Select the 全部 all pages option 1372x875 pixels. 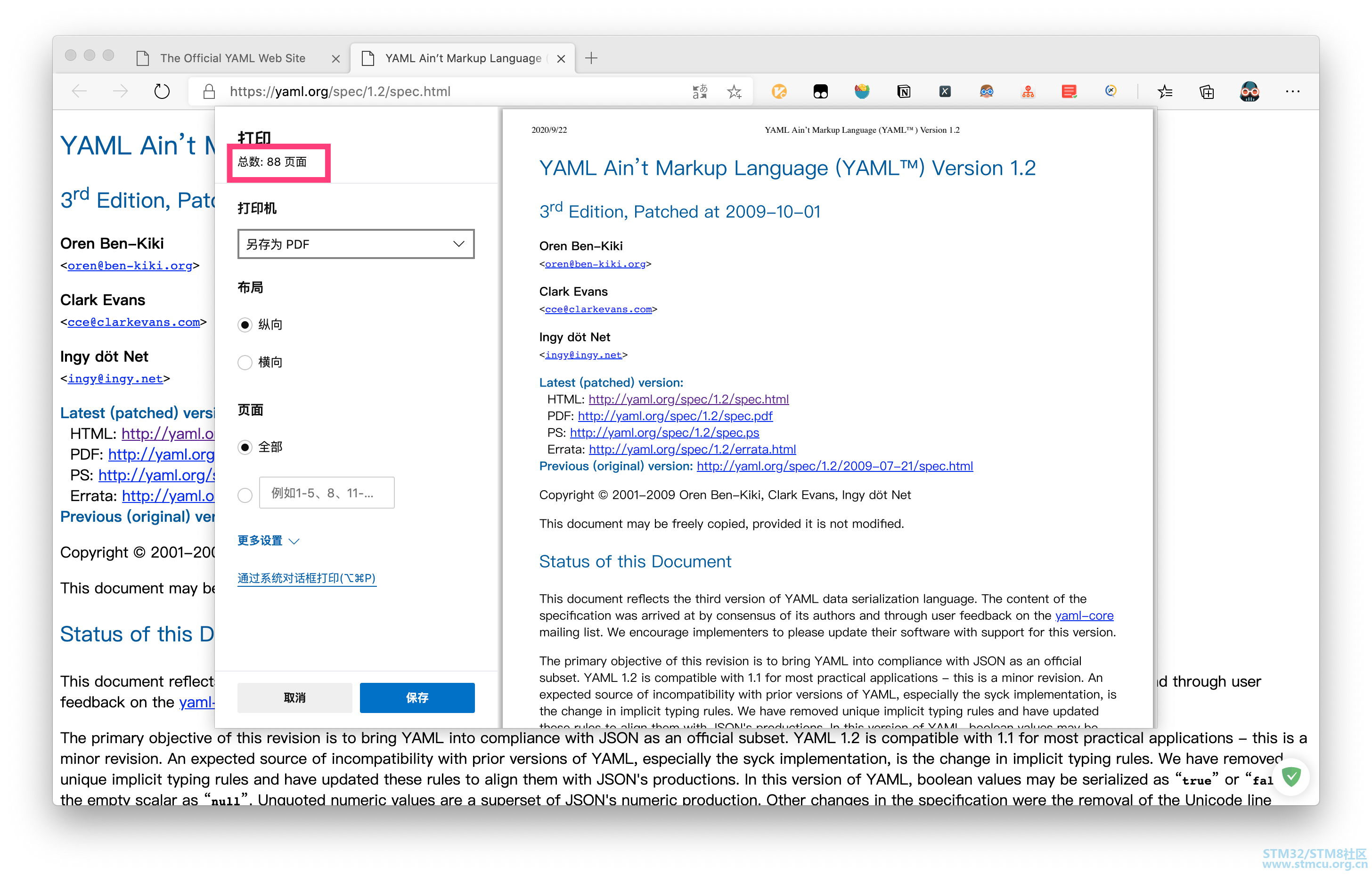click(x=245, y=447)
